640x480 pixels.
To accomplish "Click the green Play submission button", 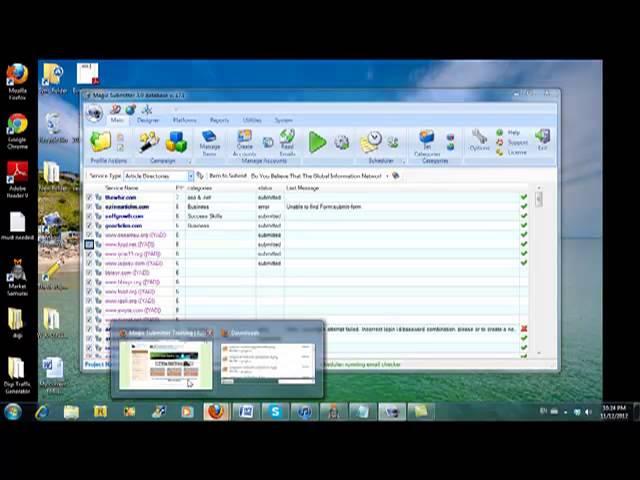I will click(317, 142).
